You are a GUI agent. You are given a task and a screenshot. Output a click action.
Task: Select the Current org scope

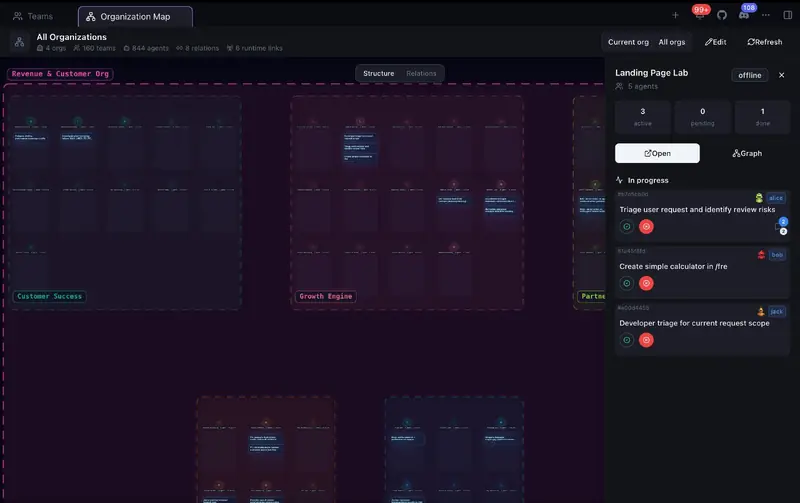coord(628,42)
